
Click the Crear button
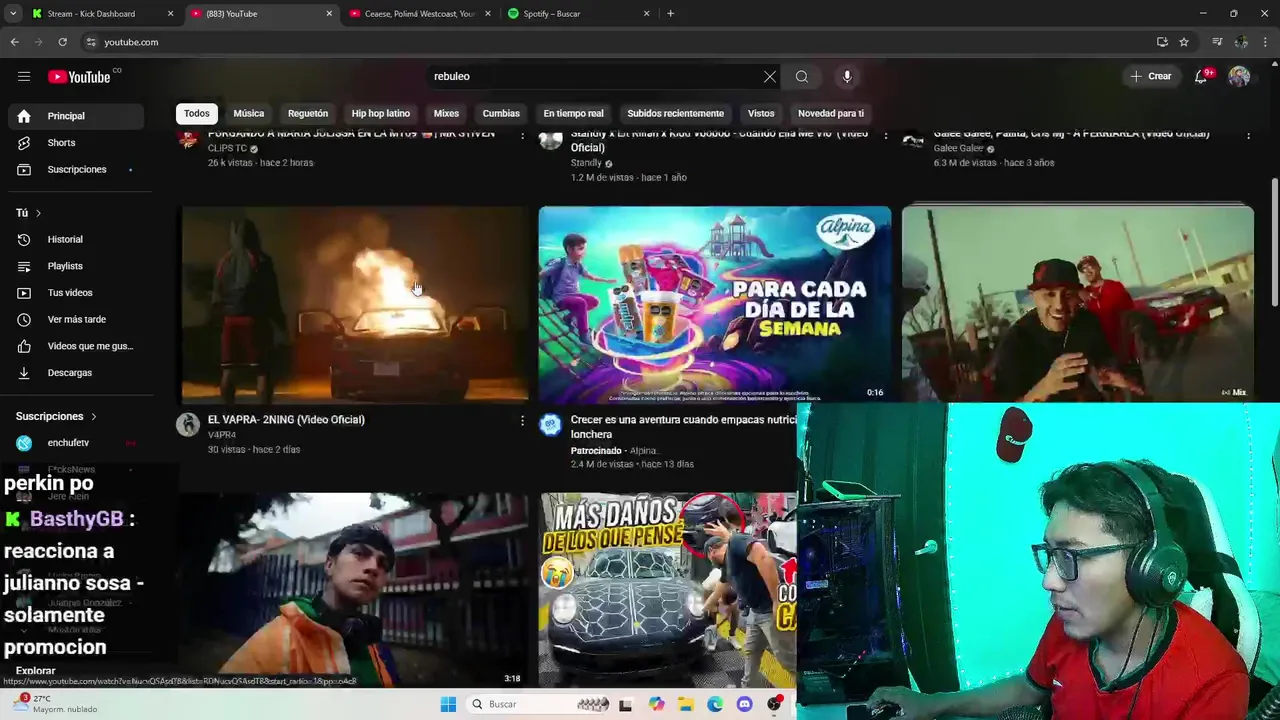point(1151,76)
